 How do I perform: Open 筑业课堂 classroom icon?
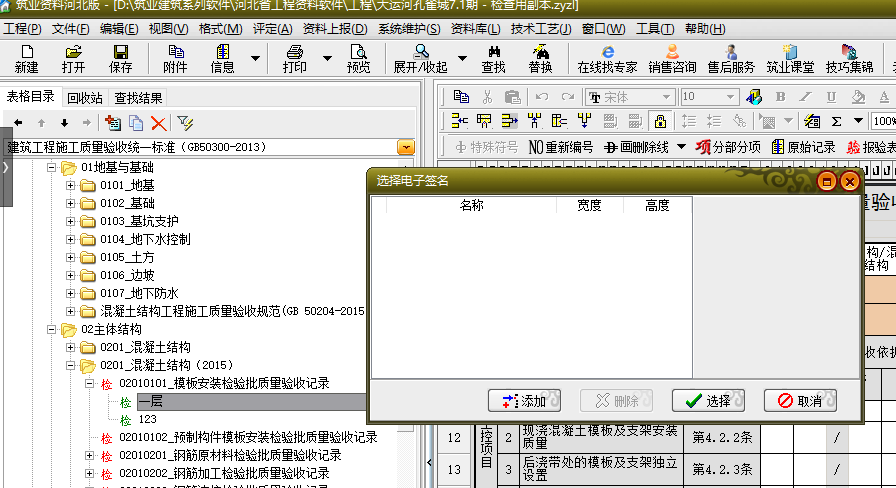[790, 58]
